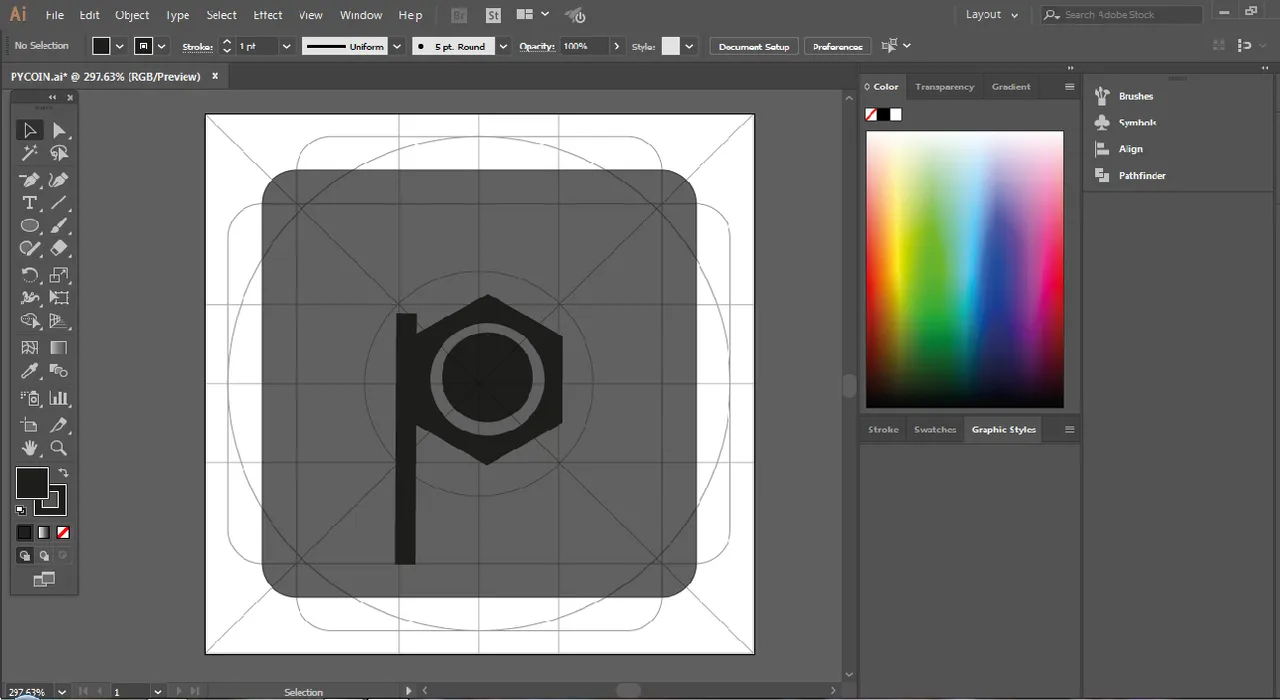The width and height of the screenshot is (1280, 700).
Task: Activate the Curvature tool
Action: 59,180
